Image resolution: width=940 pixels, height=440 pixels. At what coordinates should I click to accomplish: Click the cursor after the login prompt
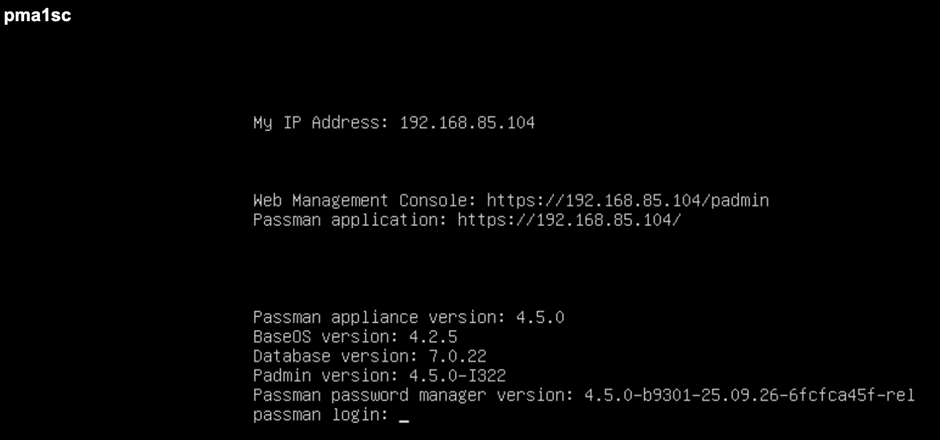click(x=404, y=416)
